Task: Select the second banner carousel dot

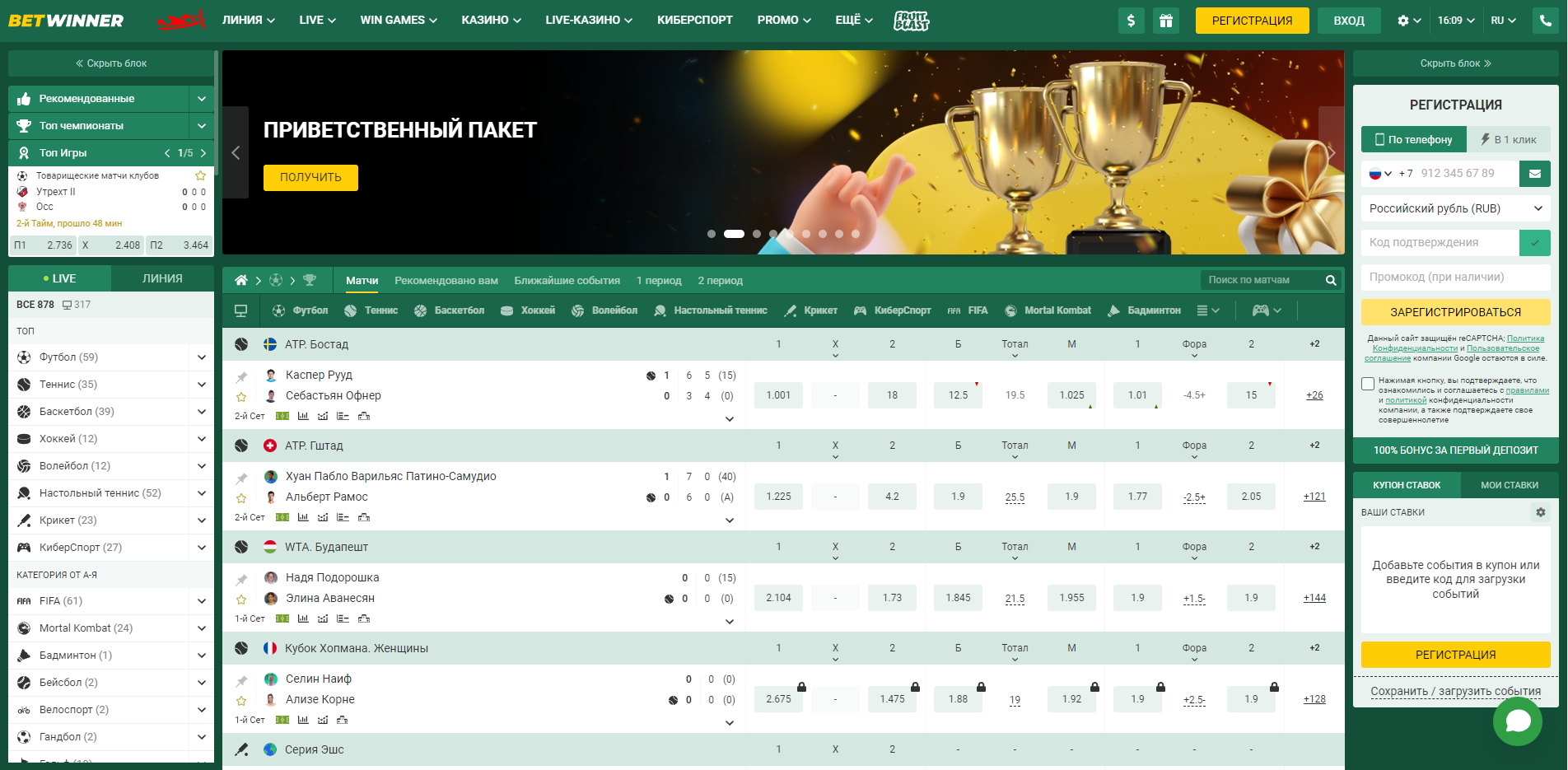Action: [734, 234]
